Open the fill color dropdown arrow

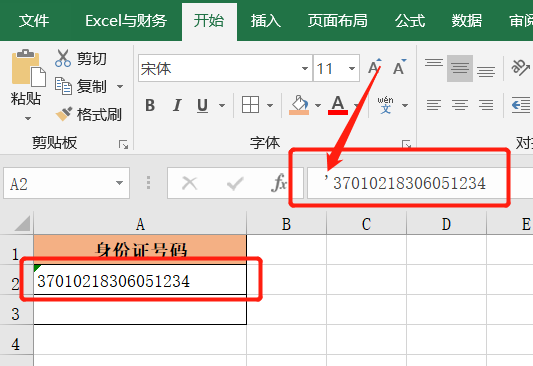pyautogui.click(x=318, y=105)
